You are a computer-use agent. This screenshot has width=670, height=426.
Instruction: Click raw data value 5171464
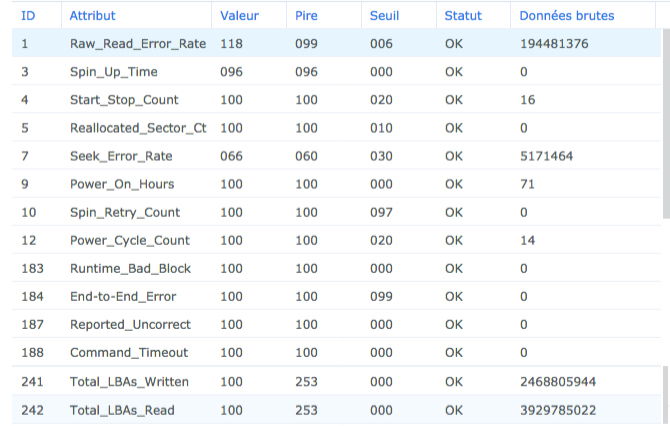tap(547, 156)
